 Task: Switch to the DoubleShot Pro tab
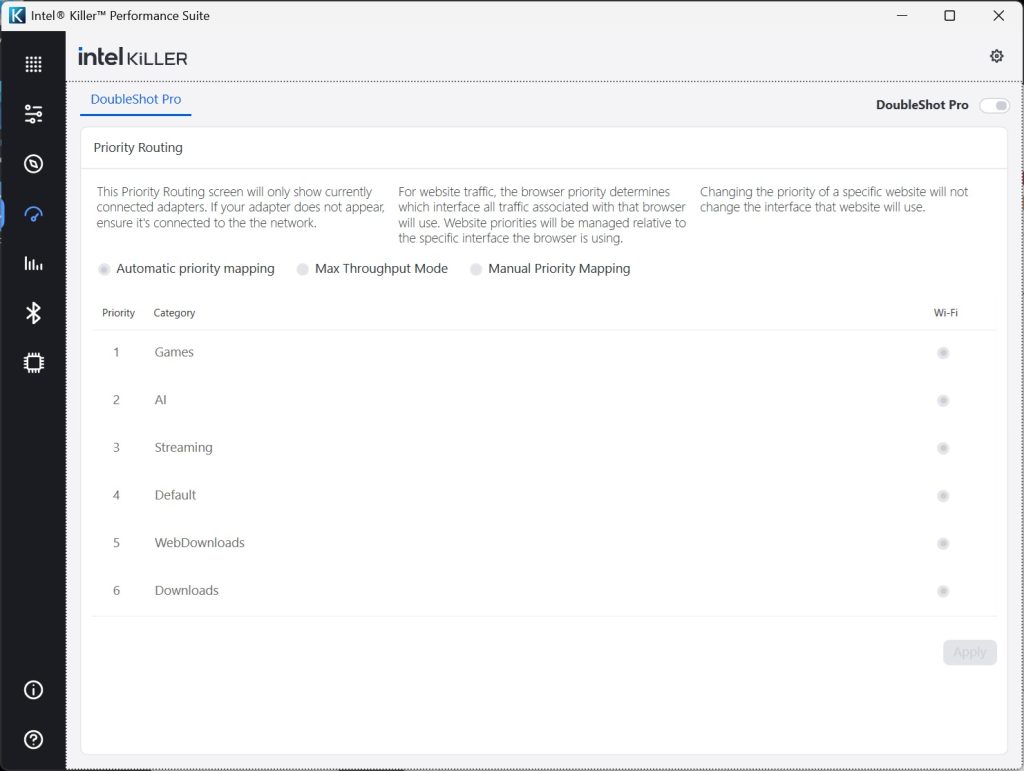[x=136, y=99]
